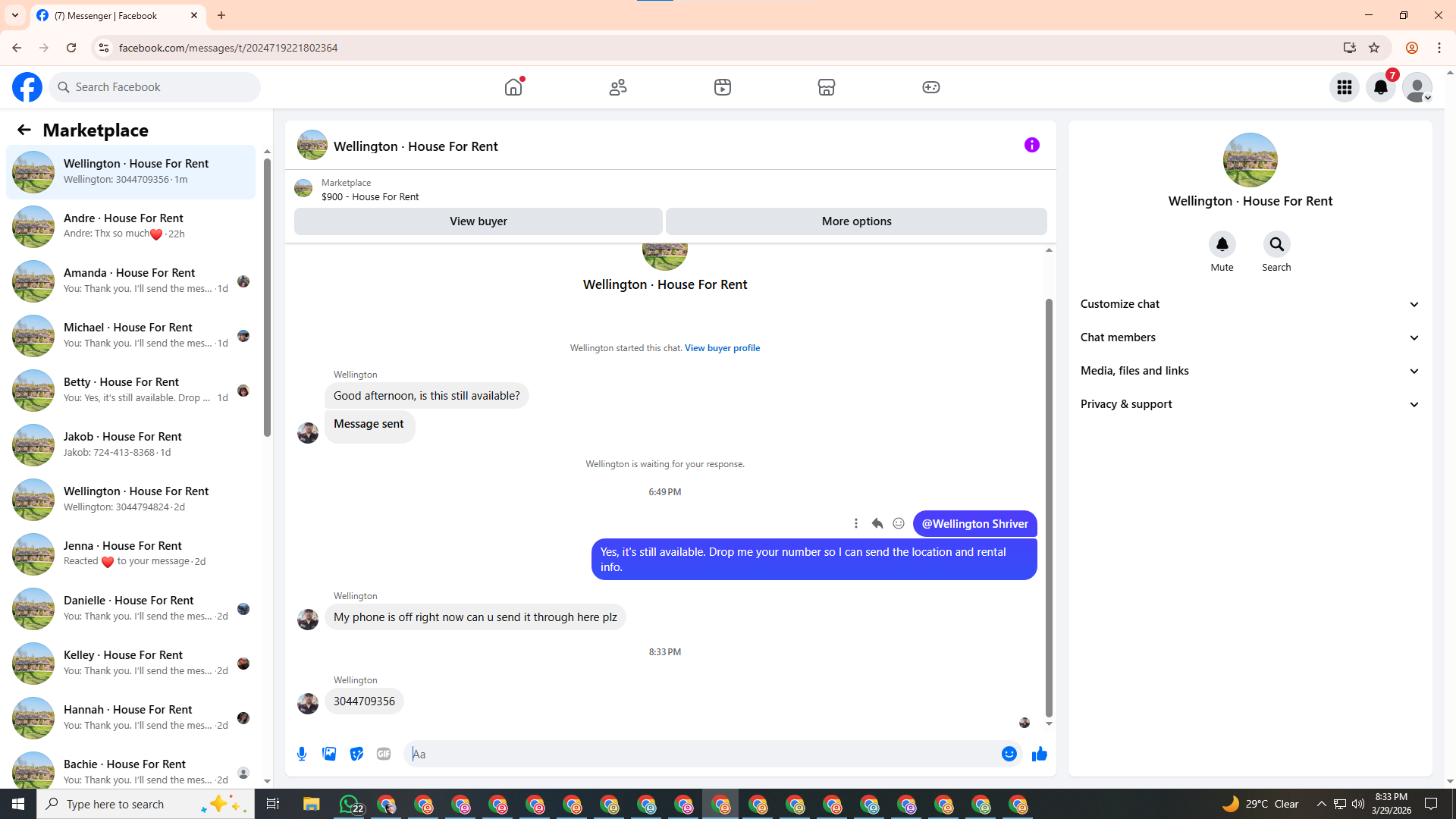Click the browser address bar URL
Viewport: 1456px width, 819px height.
point(228,48)
